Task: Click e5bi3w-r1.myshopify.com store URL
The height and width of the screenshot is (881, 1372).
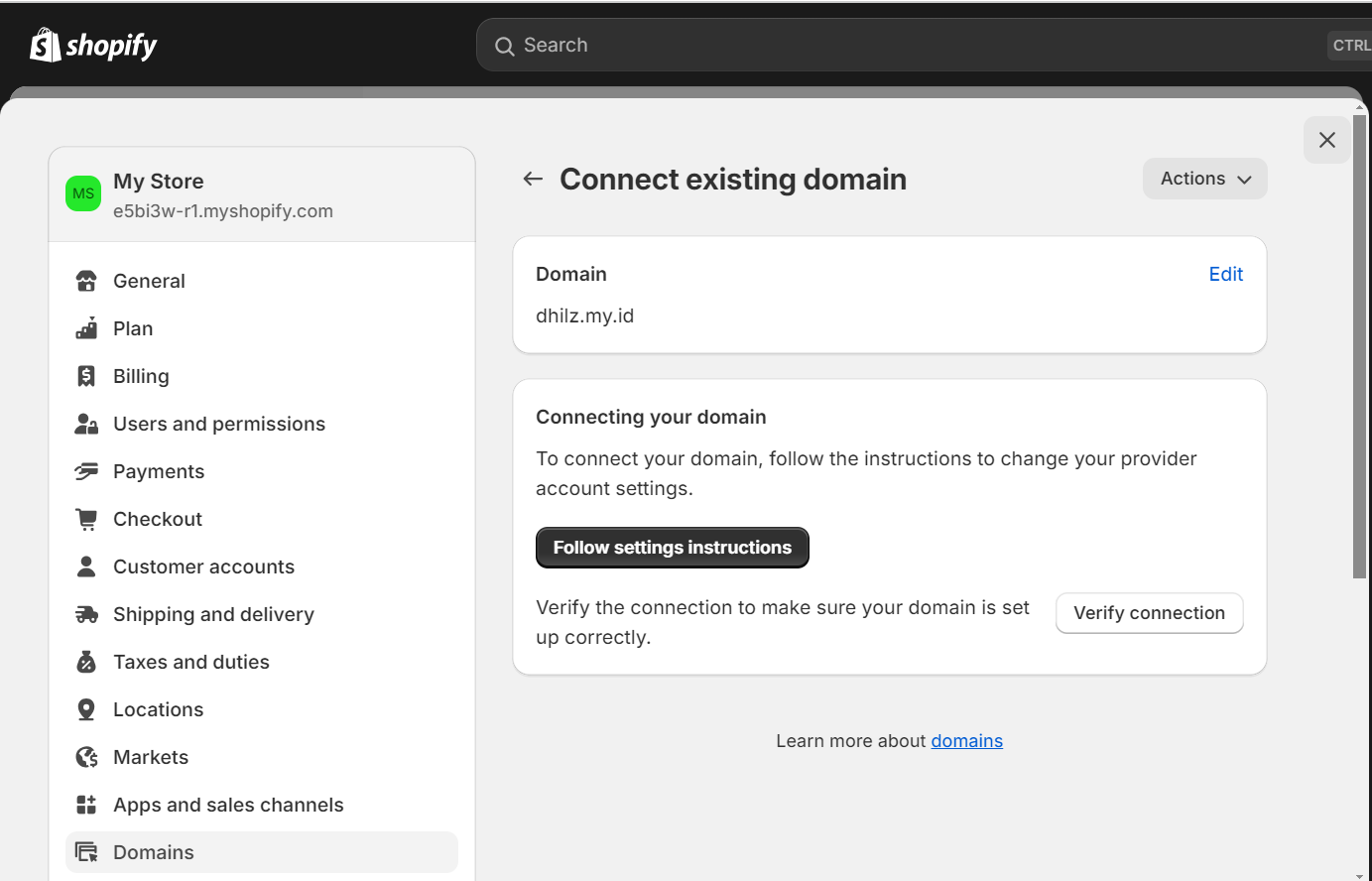Action: point(223,211)
